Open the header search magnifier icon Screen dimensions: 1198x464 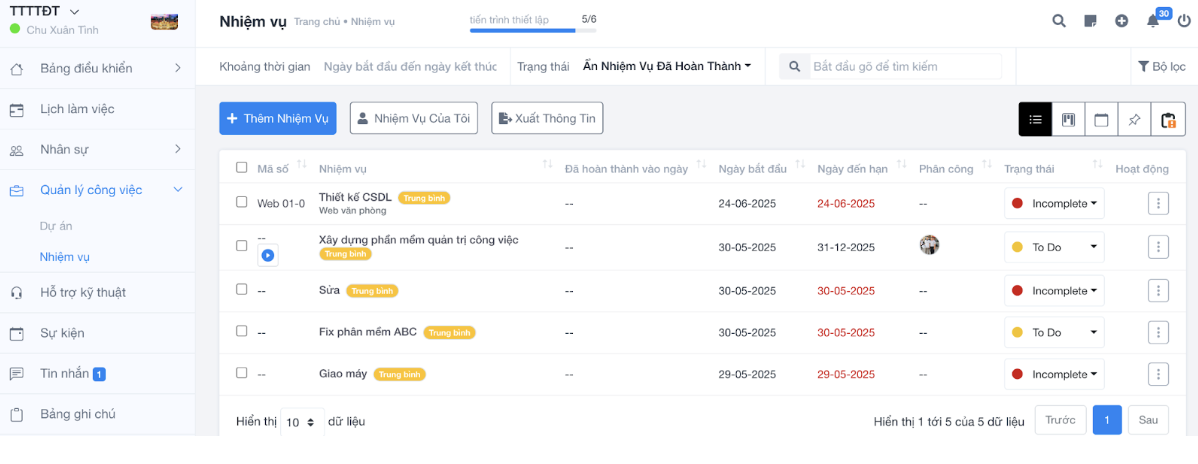pos(1059,21)
